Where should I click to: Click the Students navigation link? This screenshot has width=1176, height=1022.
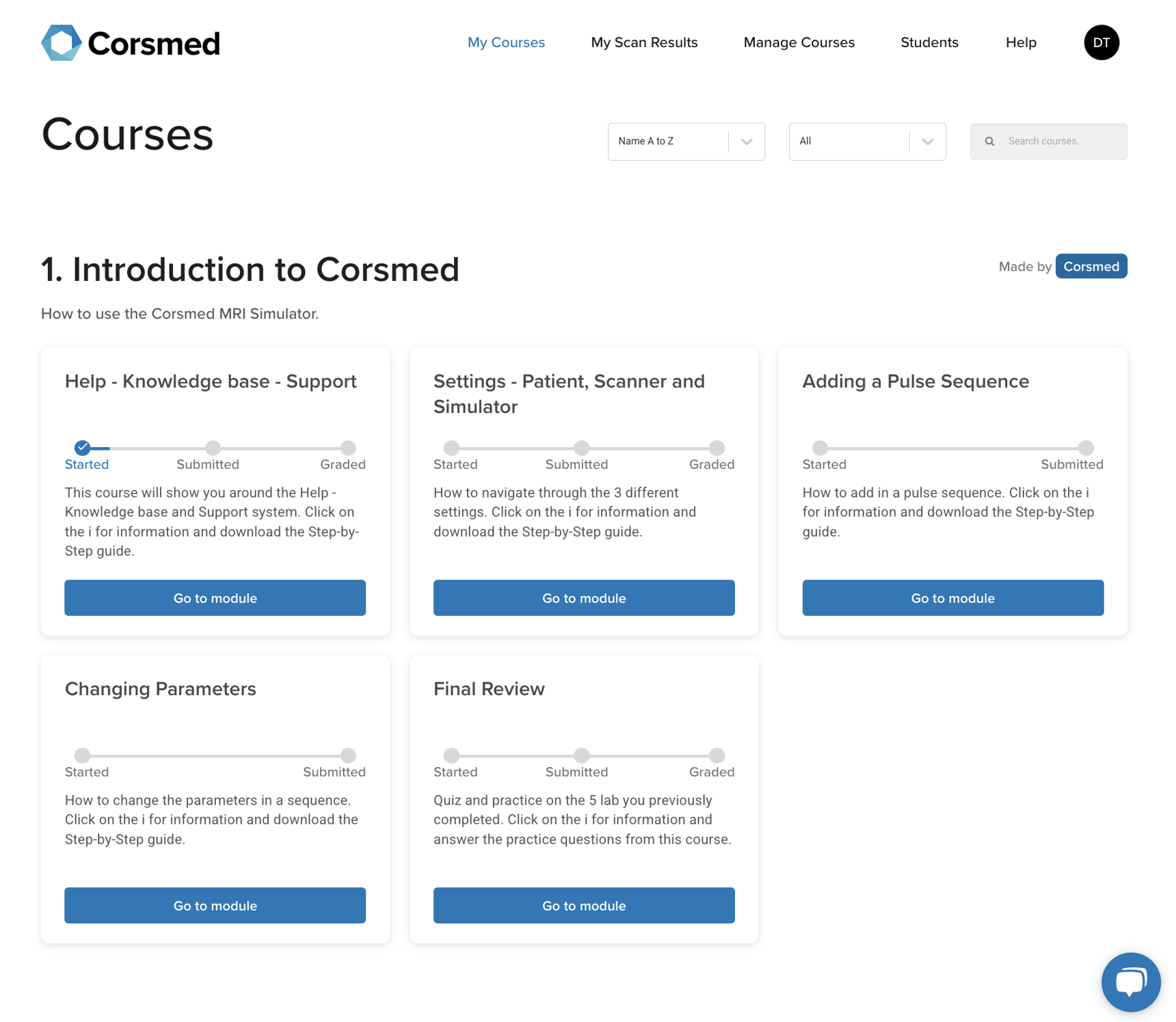pos(929,42)
